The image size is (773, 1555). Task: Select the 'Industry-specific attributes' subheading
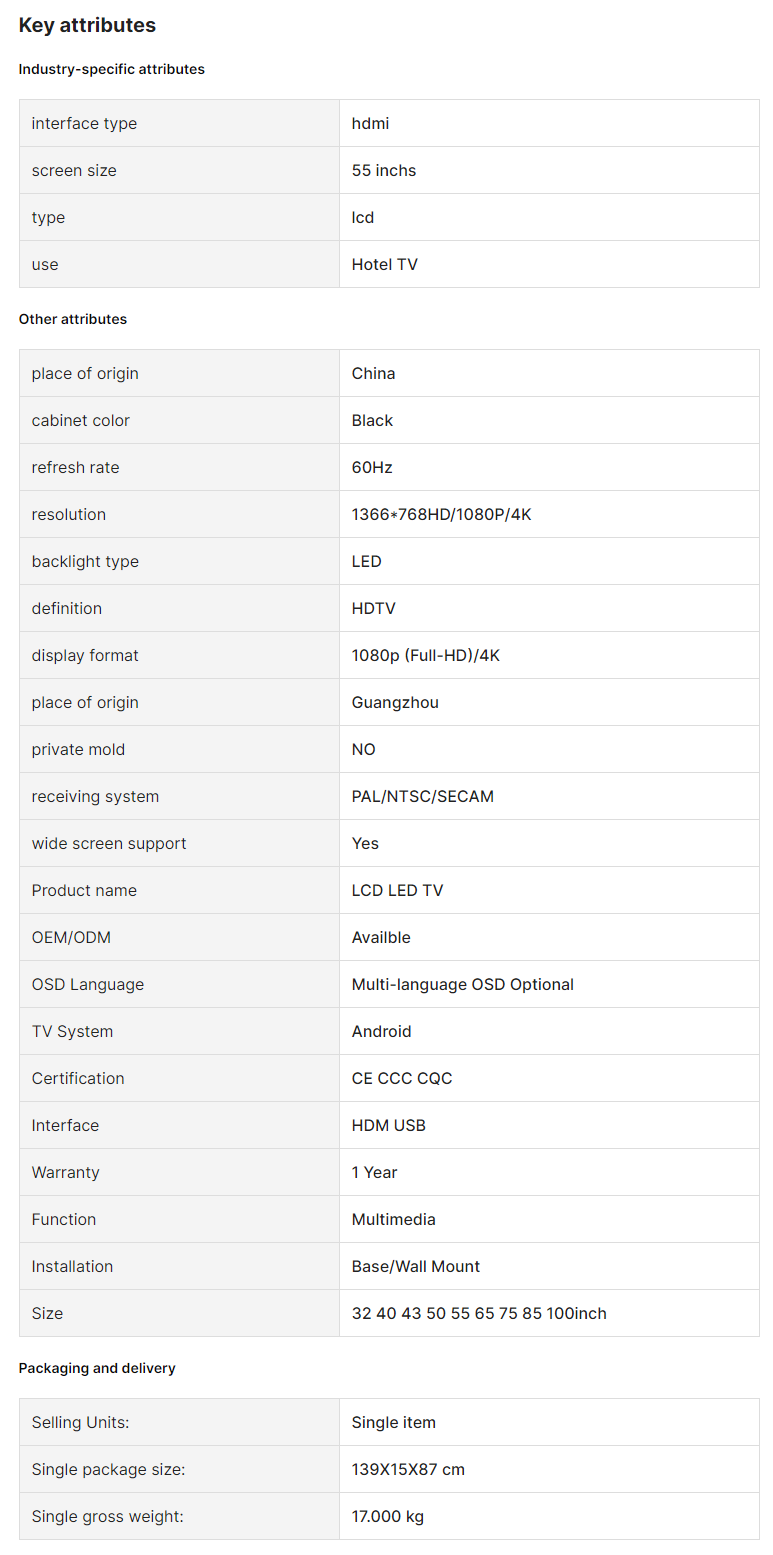pyautogui.click(x=112, y=69)
